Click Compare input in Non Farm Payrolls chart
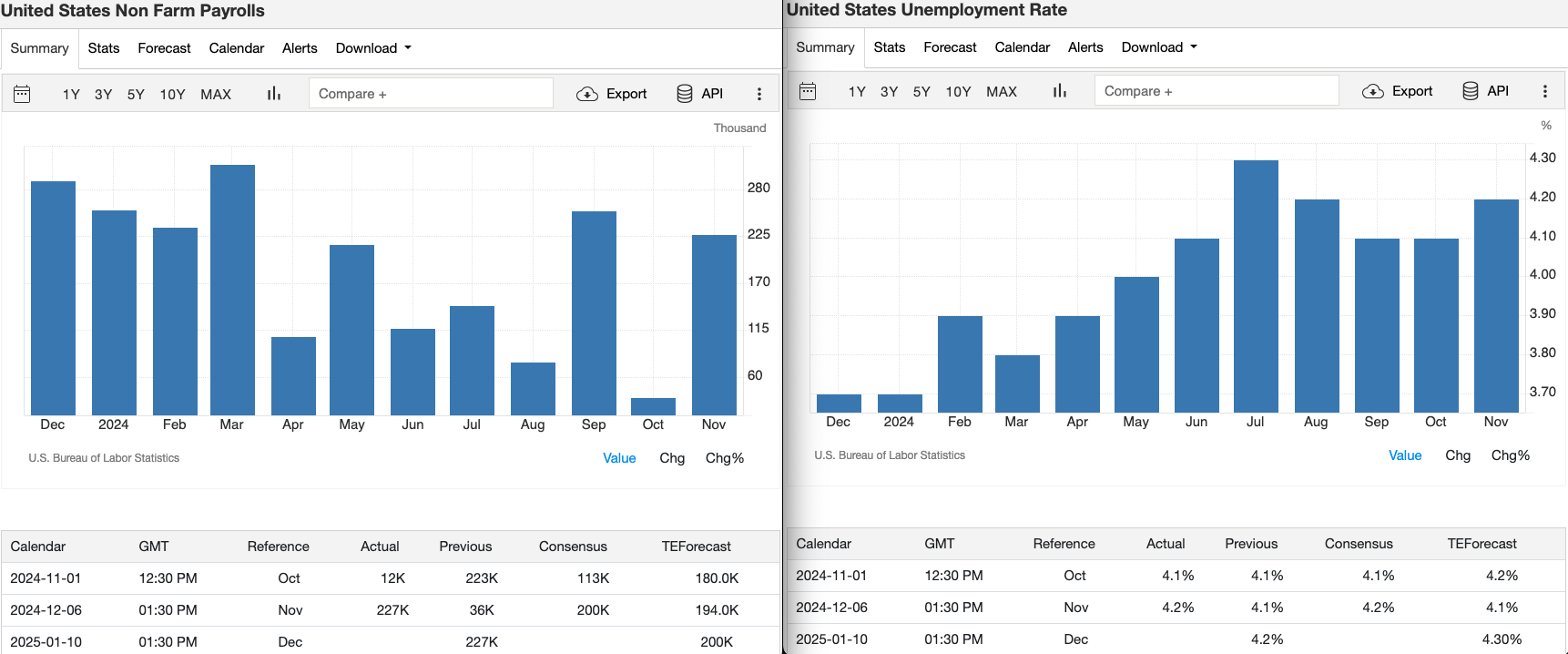1568x654 pixels. click(x=431, y=94)
